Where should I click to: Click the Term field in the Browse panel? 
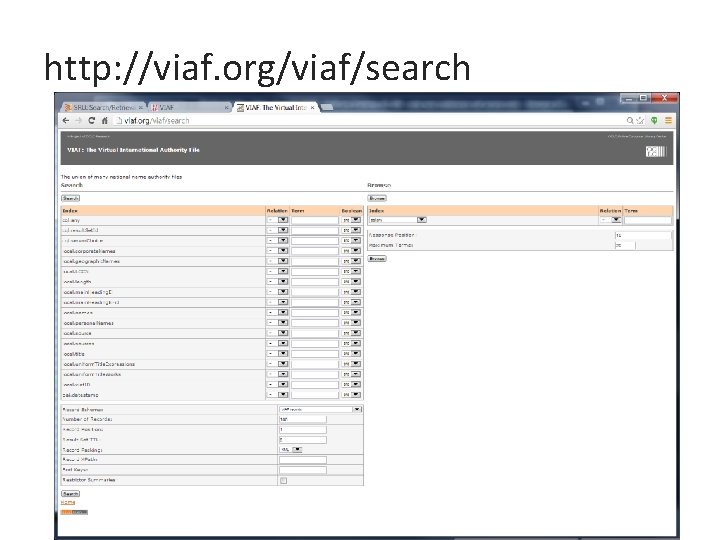[647, 220]
